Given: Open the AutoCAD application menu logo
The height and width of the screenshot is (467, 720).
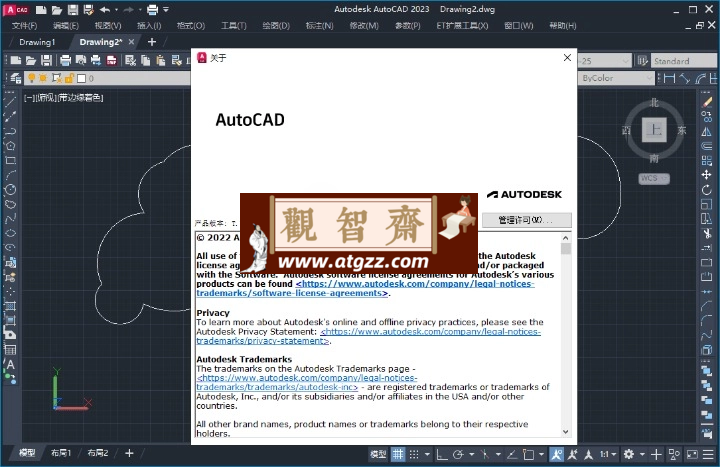Looking at the screenshot, I should 17,9.
